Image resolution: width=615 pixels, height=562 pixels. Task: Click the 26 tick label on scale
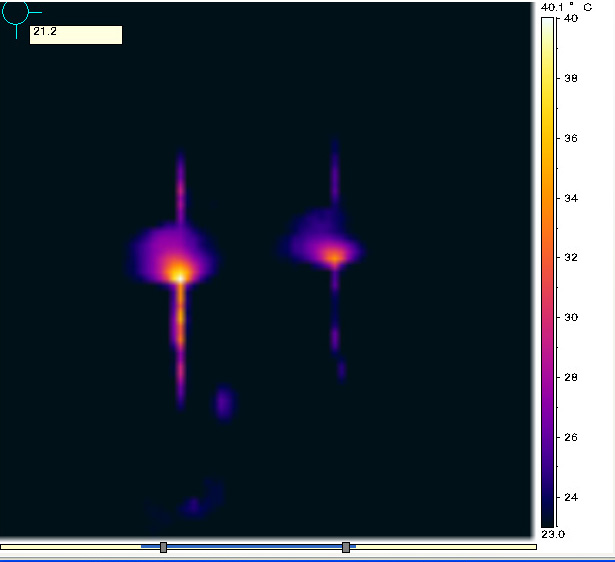tap(571, 437)
